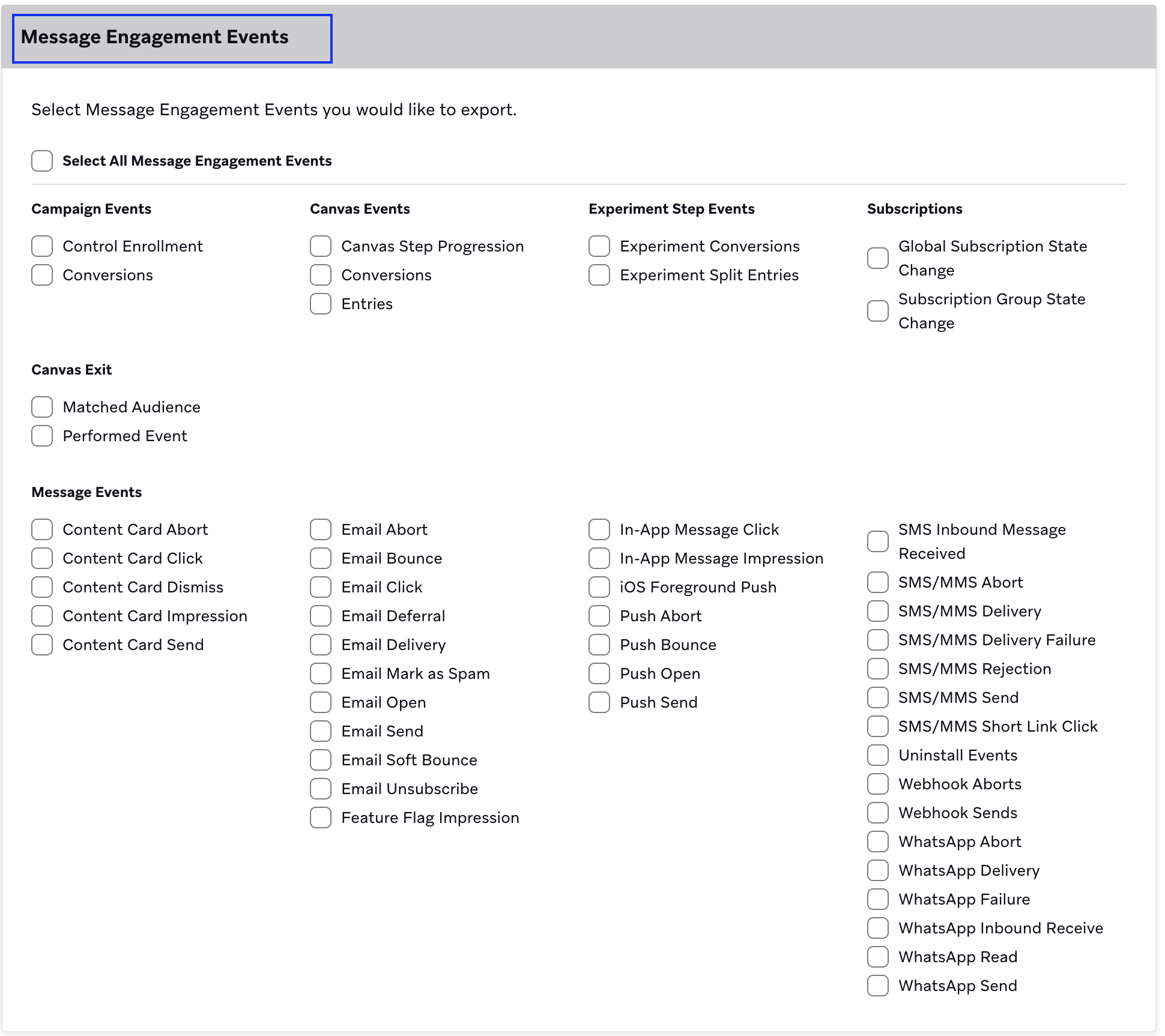Enable the Control Enrollment checkbox
Viewport: 1165px width, 1036px height.
[x=42, y=246]
